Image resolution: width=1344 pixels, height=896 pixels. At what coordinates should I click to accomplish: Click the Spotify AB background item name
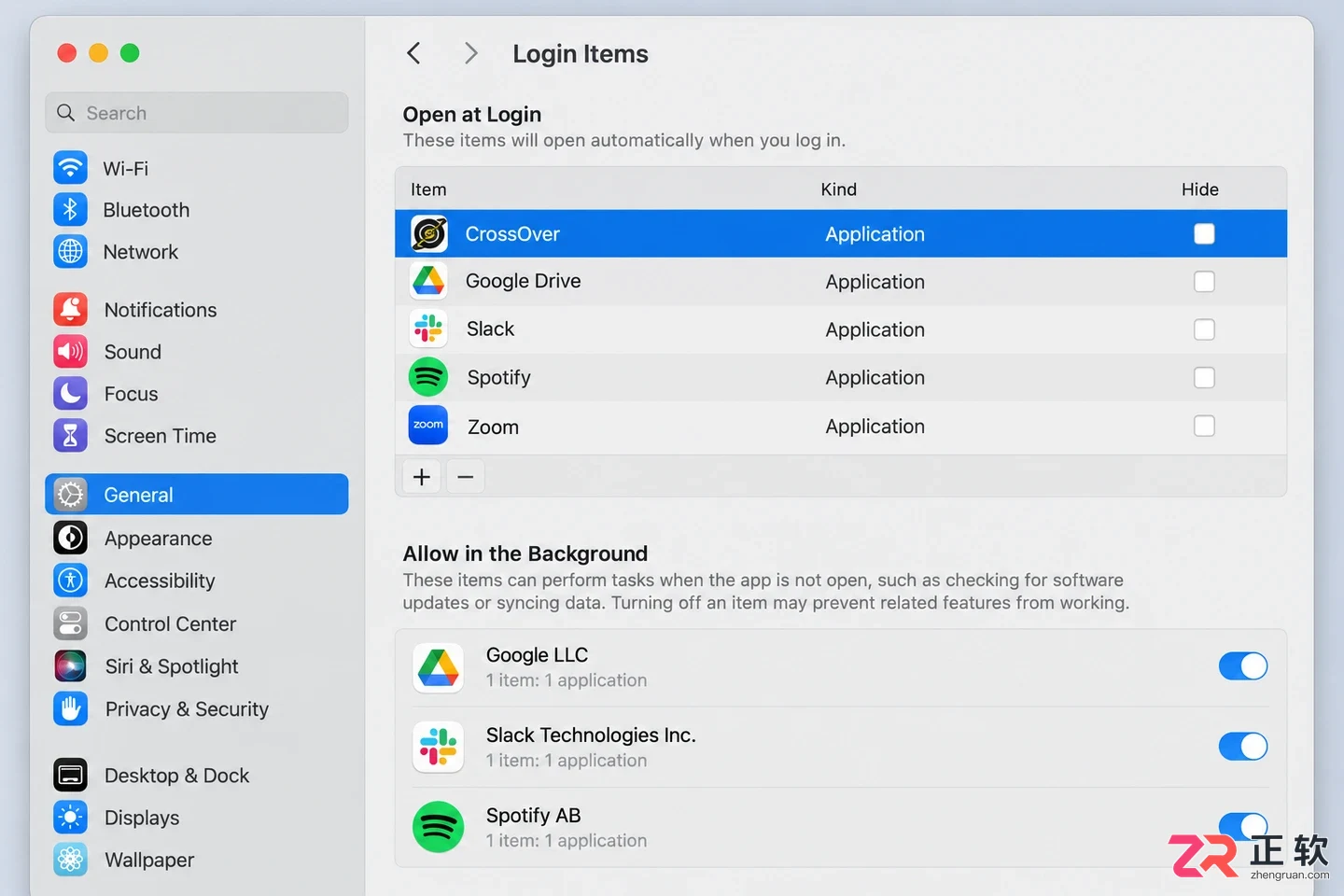pos(534,816)
